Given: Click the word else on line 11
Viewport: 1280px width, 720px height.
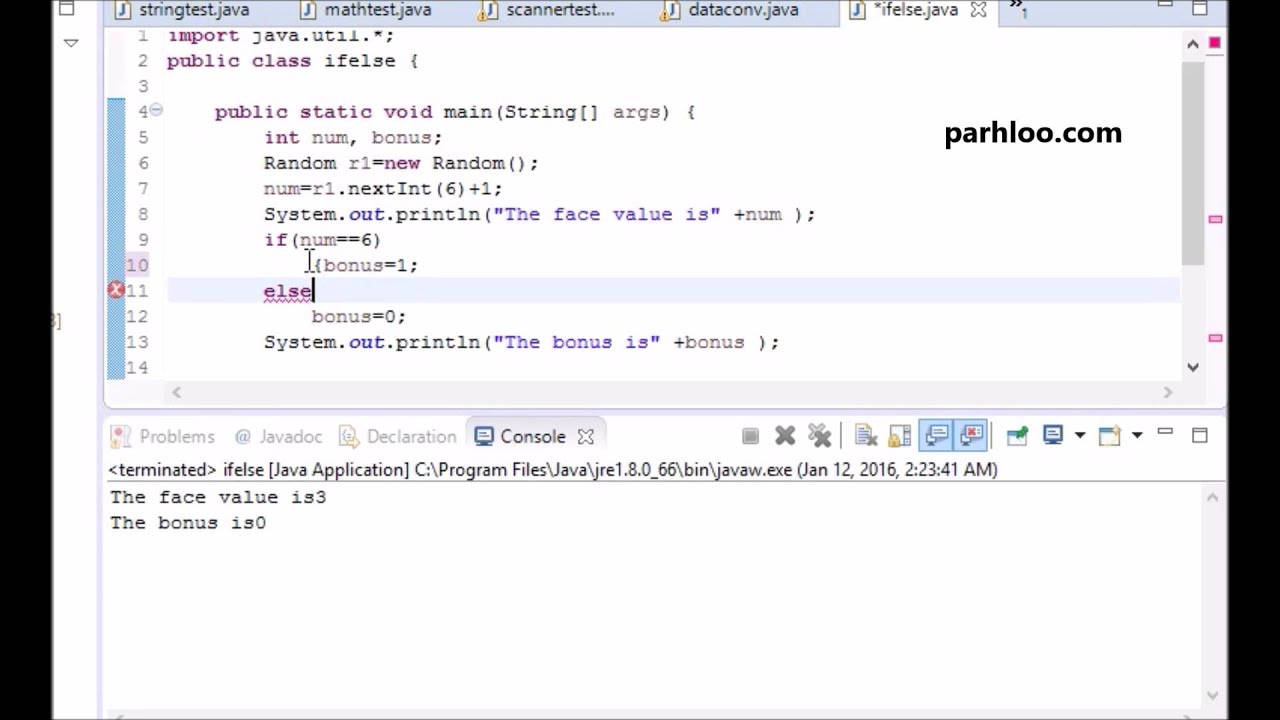Looking at the screenshot, I should (x=288, y=291).
